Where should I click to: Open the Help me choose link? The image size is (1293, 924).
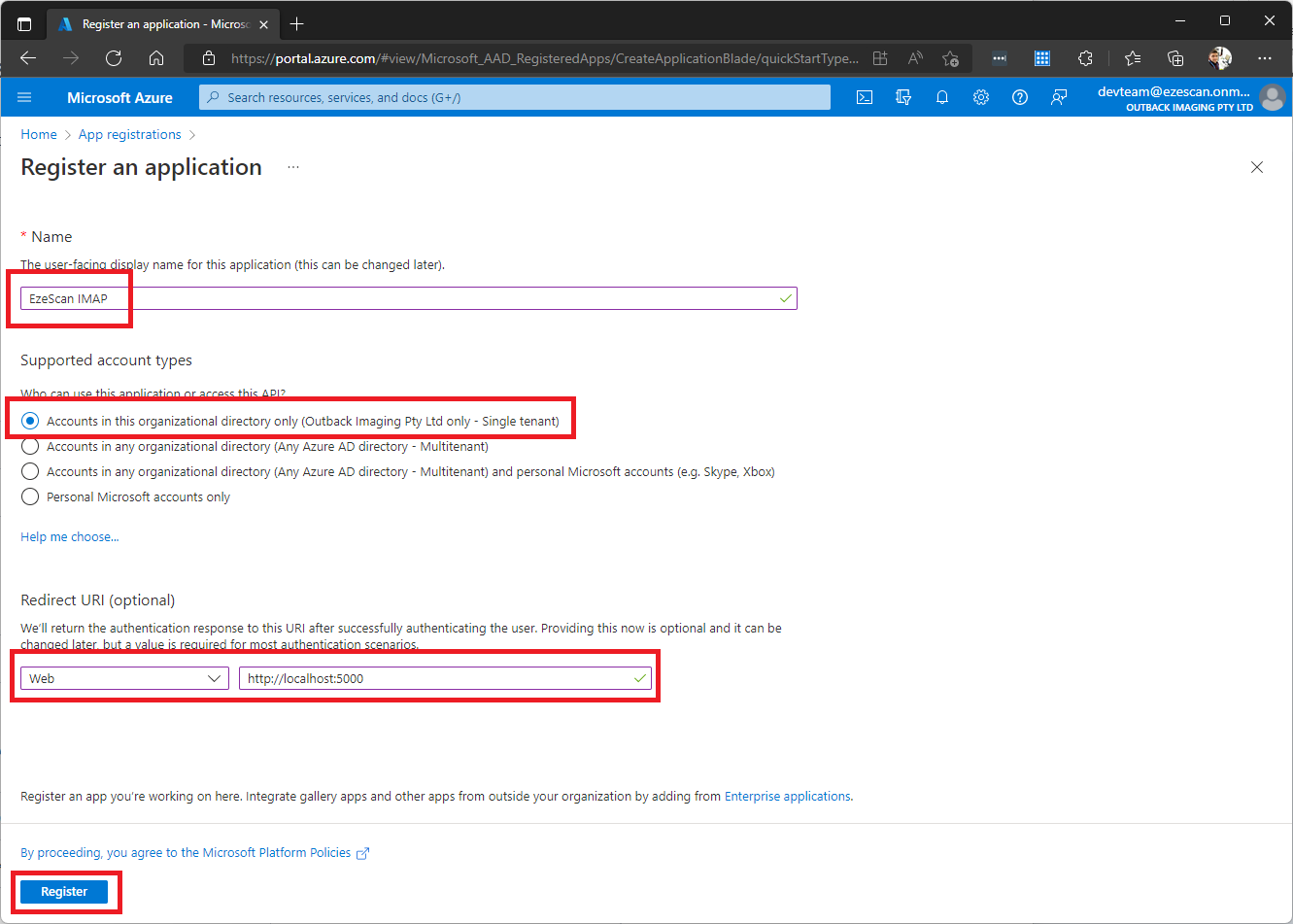(x=70, y=536)
